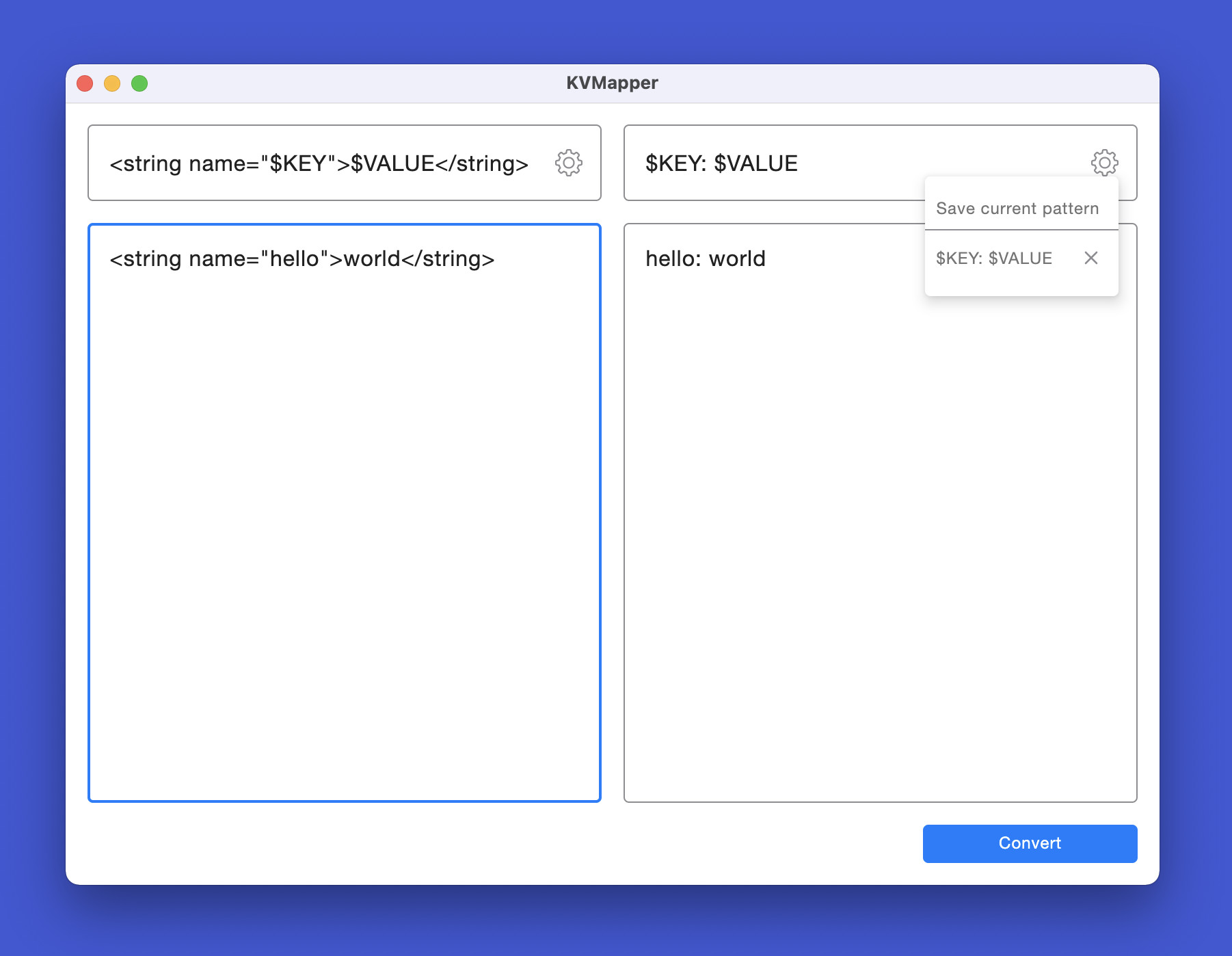Click into the source text area
This screenshot has height=956, width=1232.
coord(345,513)
